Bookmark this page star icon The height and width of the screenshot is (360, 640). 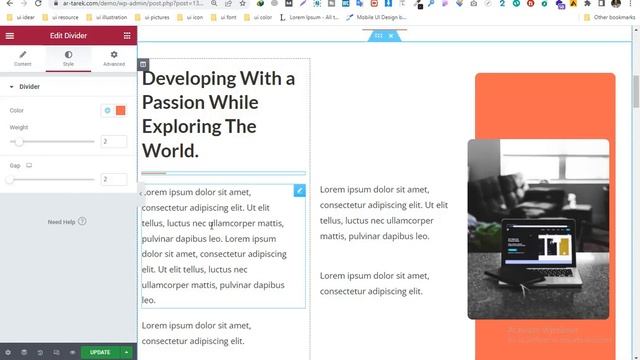(242, 3)
